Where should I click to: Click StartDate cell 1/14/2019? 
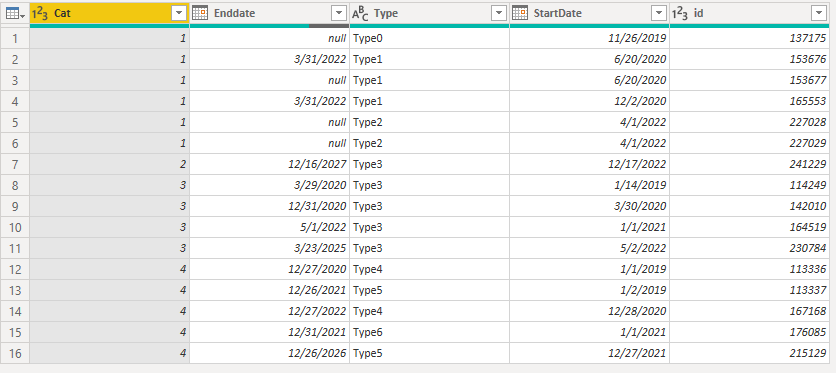[x=589, y=185]
